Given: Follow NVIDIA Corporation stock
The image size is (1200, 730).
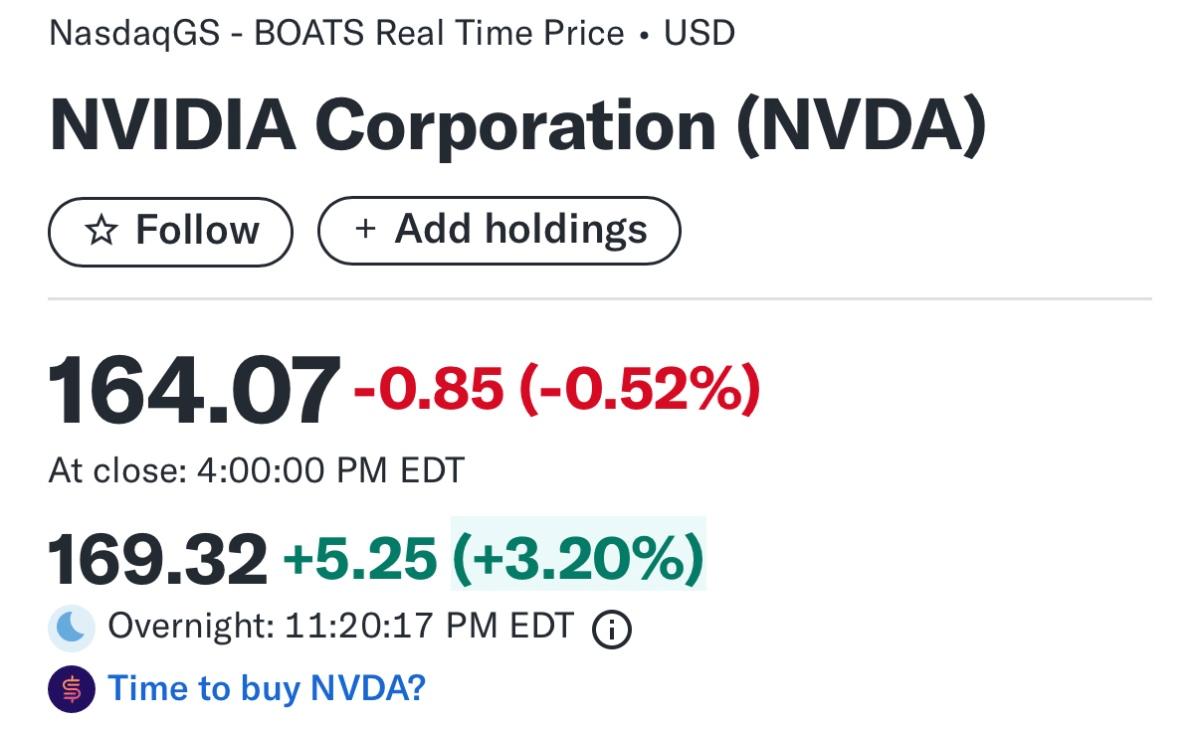Looking at the screenshot, I should (171, 231).
